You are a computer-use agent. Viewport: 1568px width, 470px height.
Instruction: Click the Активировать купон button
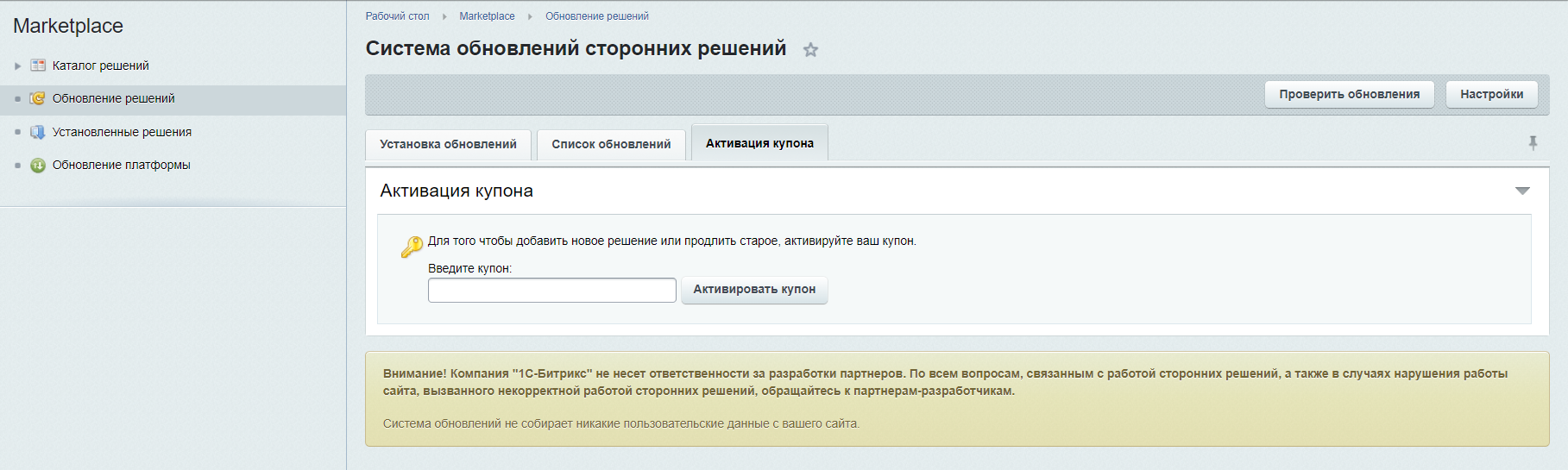[754, 290]
